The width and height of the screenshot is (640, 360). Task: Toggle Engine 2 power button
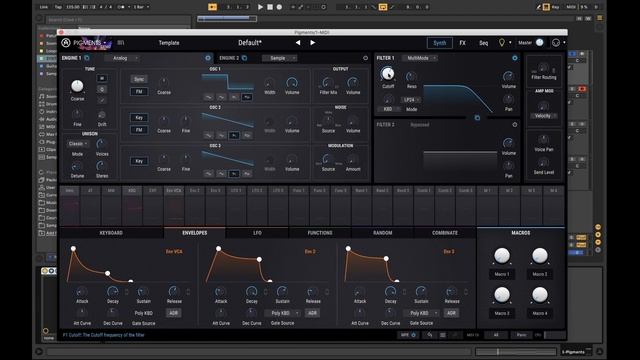tap(365, 58)
